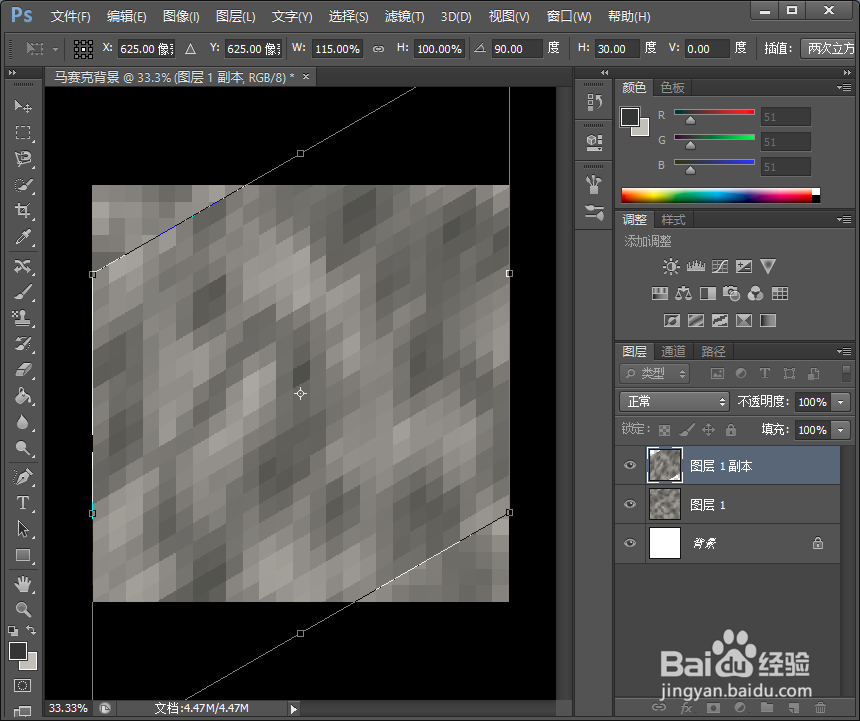Open the 正常 blend mode dropdown
Screen dimensions: 860x721
tap(674, 402)
